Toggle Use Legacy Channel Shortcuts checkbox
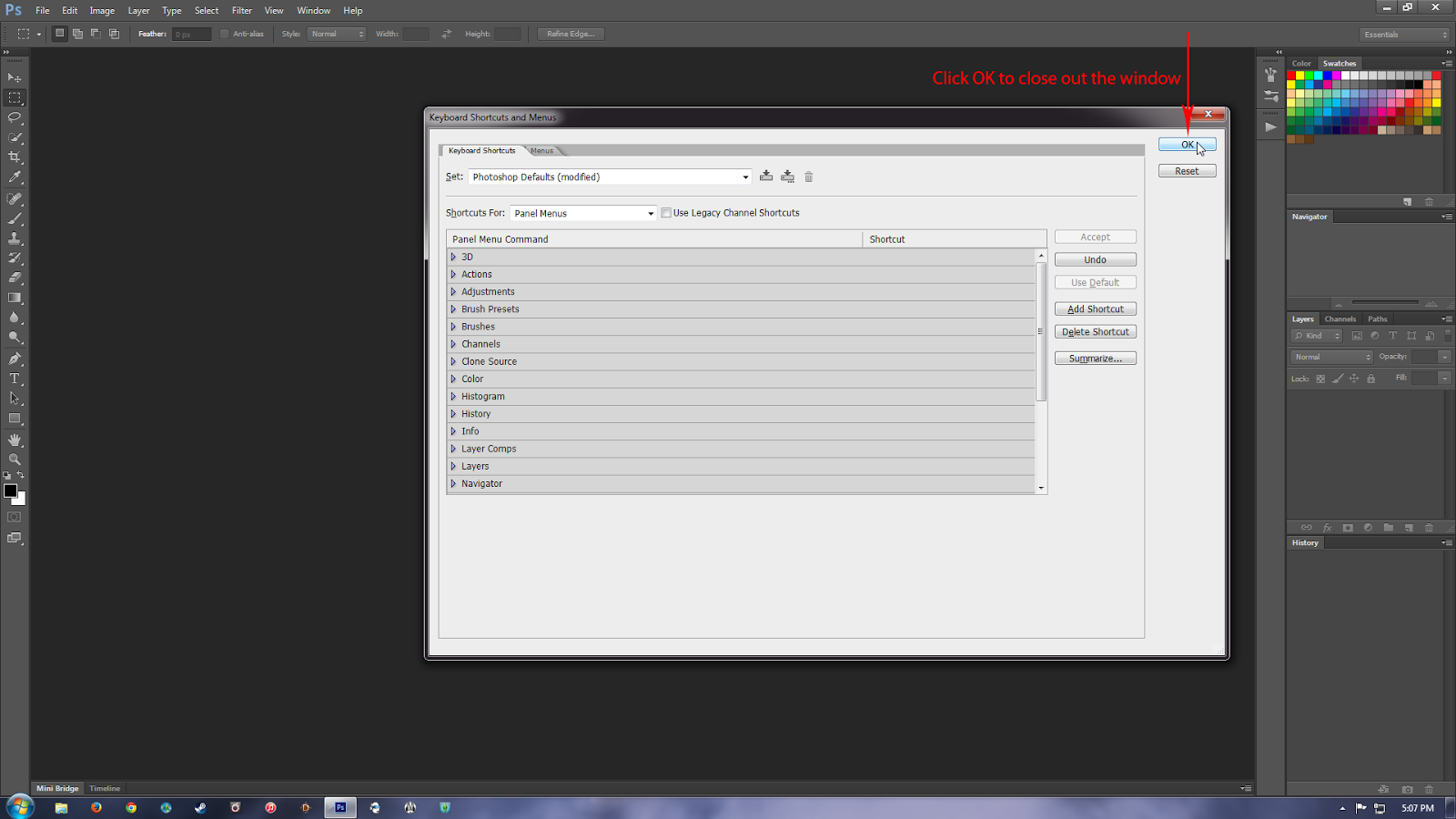The image size is (1456, 819). click(666, 213)
